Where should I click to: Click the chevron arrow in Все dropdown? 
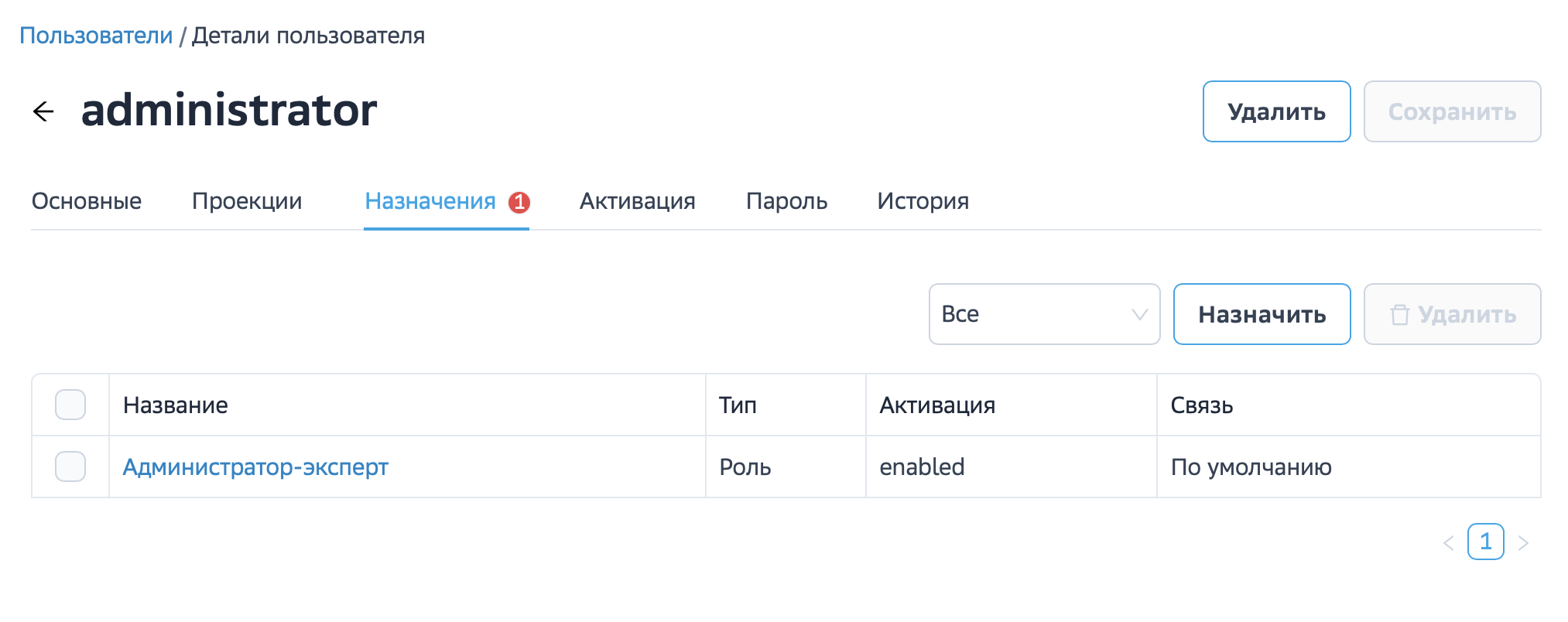pyautogui.click(x=1139, y=314)
